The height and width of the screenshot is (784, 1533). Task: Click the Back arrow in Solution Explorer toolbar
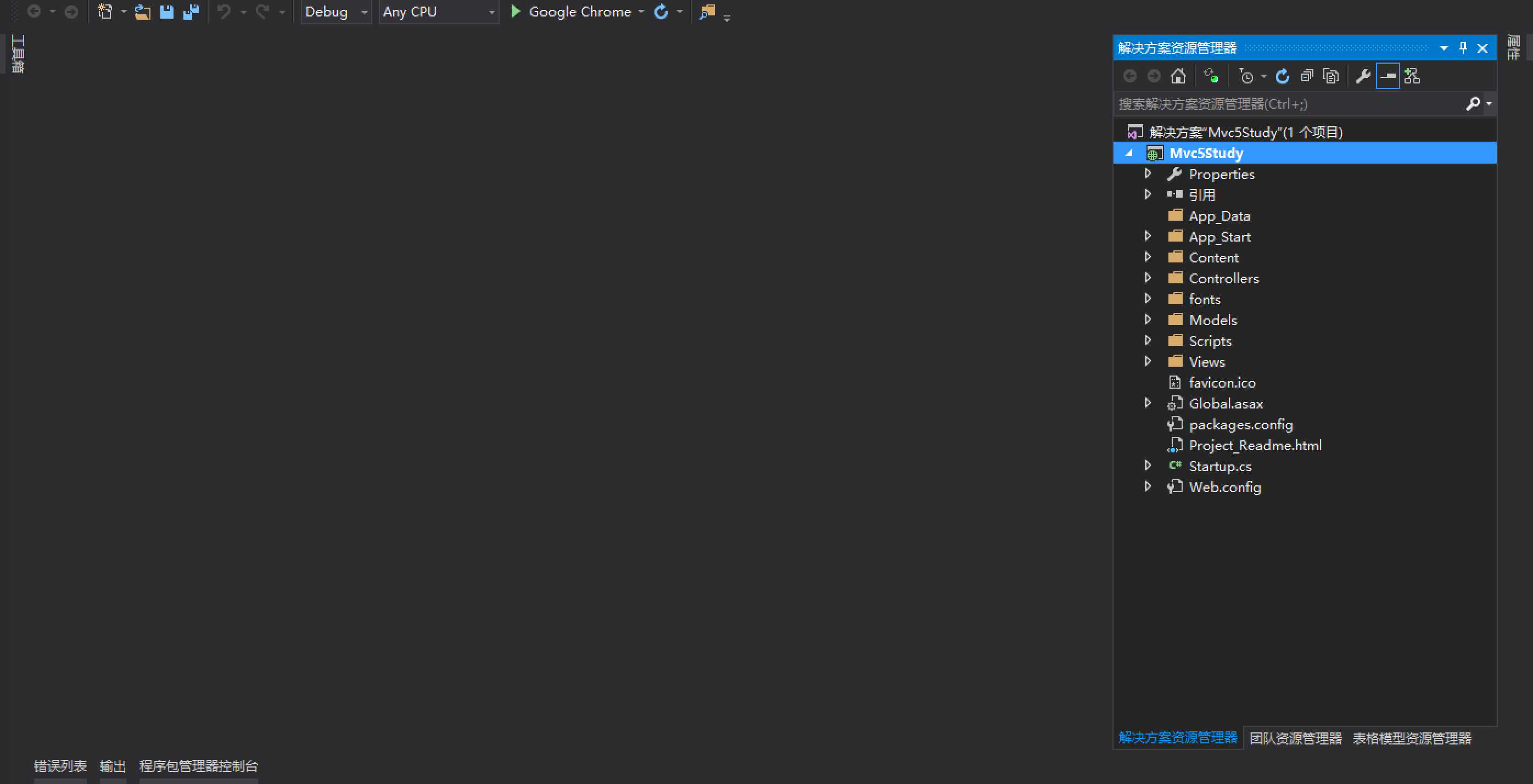coord(1129,76)
